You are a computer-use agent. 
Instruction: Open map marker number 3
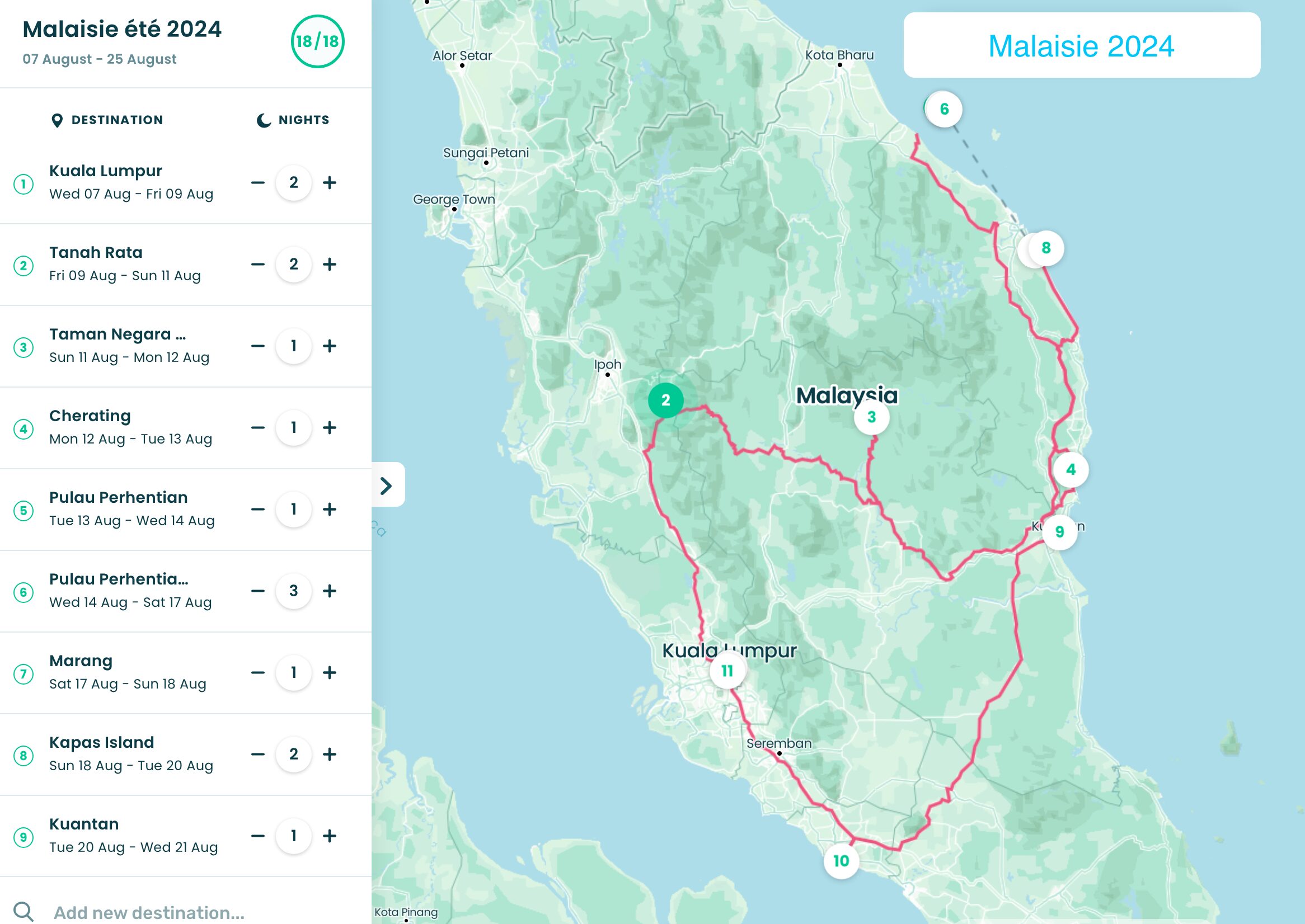coord(871,417)
